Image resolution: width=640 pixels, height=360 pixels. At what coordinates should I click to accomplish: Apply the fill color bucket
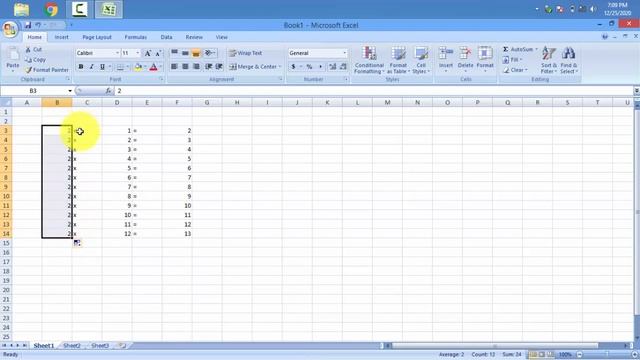click(x=138, y=67)
